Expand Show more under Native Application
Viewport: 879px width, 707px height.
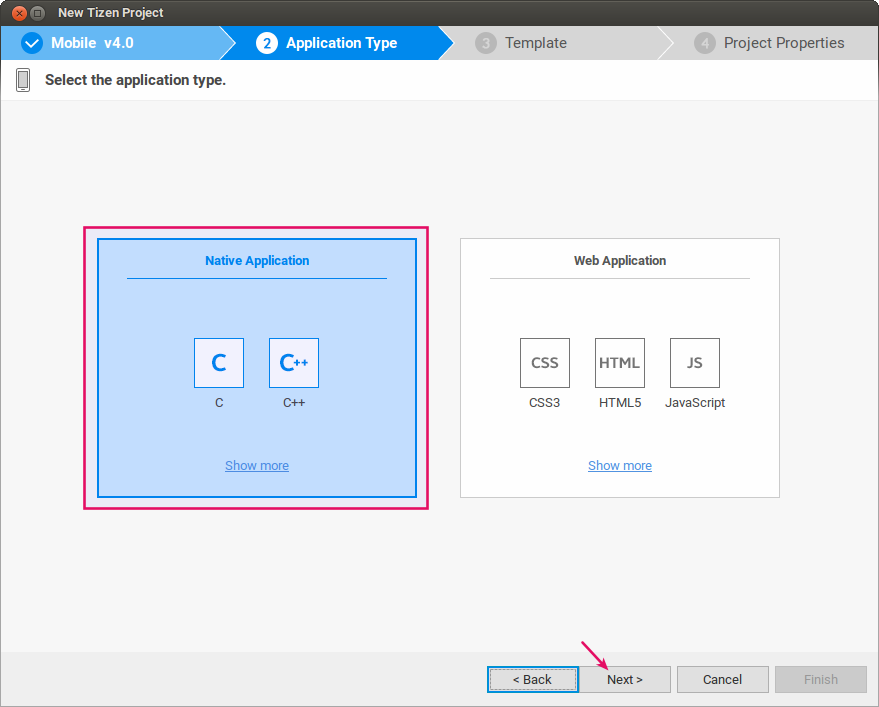pyautogui.click(x=257, y=465)
